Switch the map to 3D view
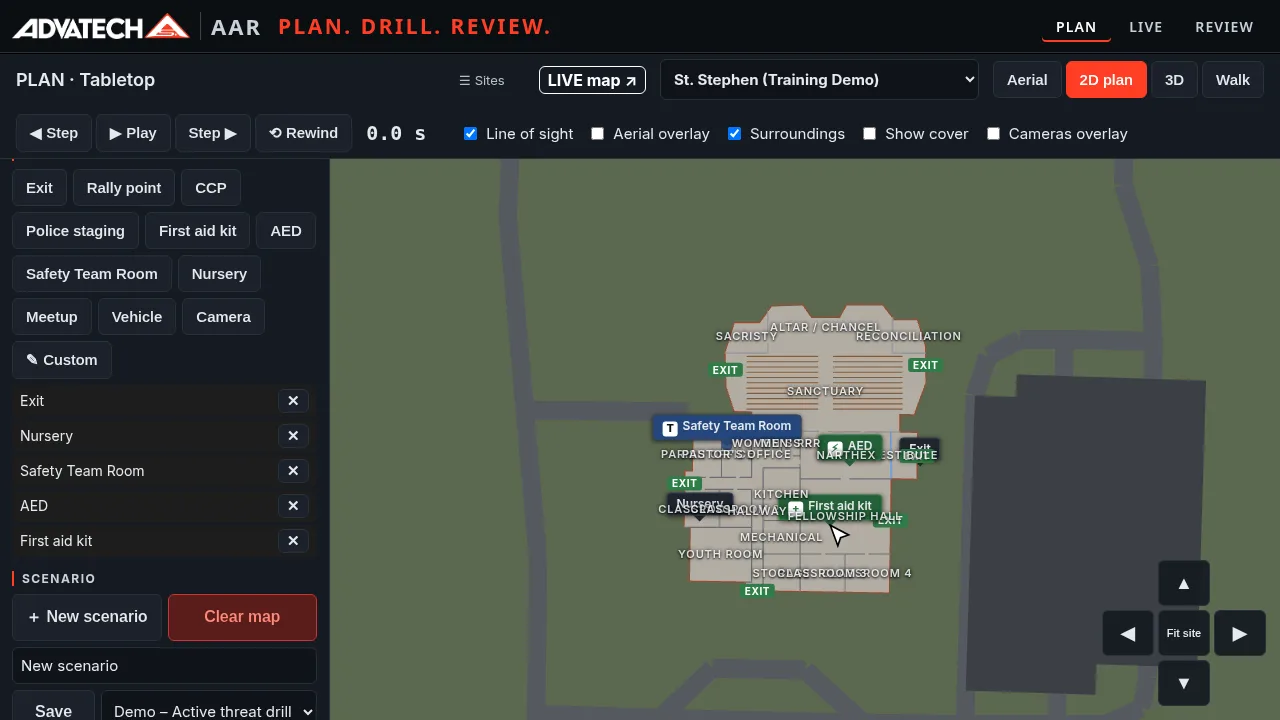The height and width of the screenshot is (720, 1280). pyautogui.click(x=1174, y=80)
